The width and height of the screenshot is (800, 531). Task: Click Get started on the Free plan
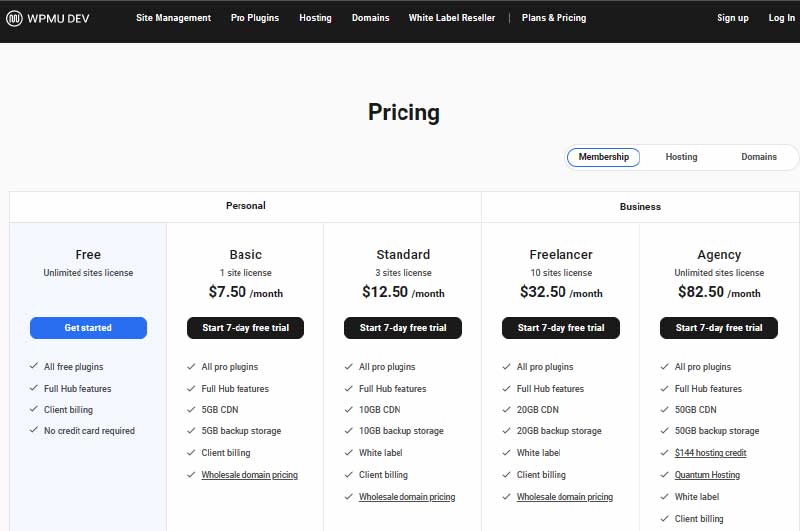tap(88, 328)
